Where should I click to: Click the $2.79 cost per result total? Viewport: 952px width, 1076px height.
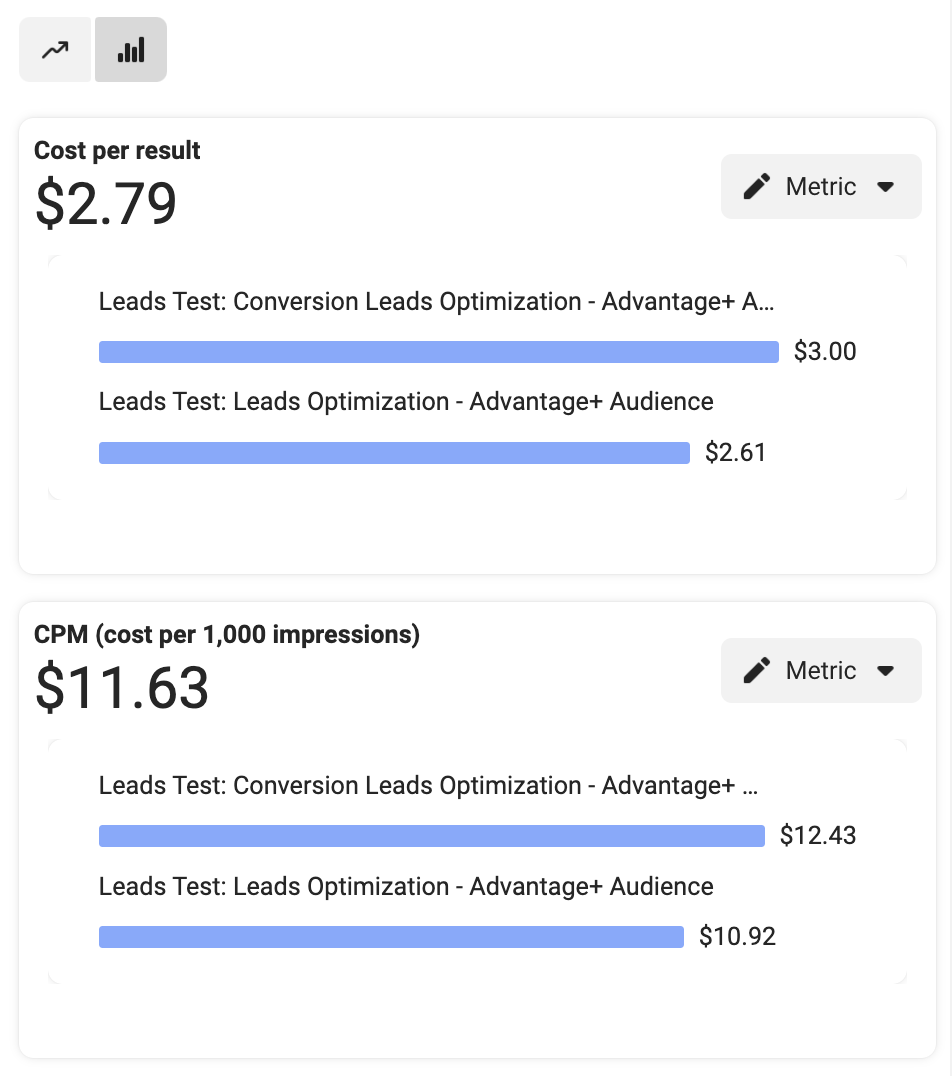[106, 204]
